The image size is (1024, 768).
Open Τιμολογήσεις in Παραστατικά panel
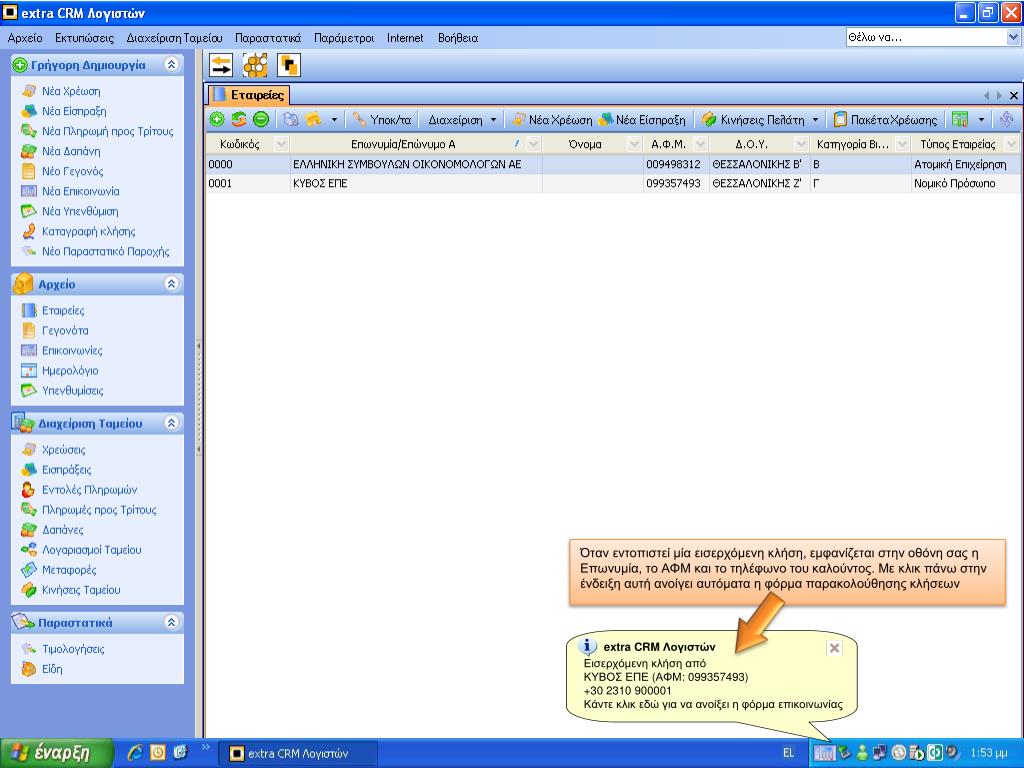click(x=73, y=648)
